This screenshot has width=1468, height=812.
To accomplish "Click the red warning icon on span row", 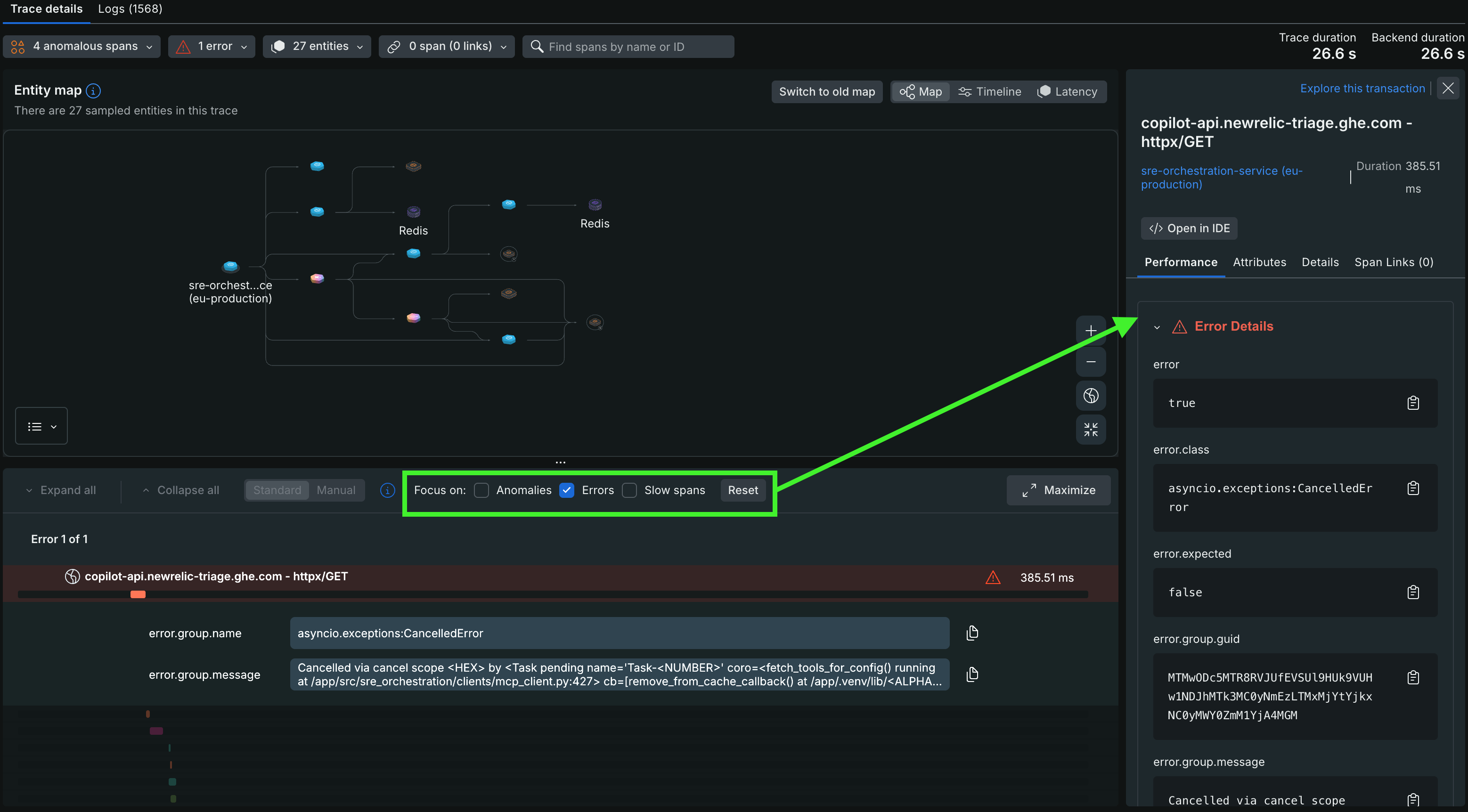I will 993,577.
